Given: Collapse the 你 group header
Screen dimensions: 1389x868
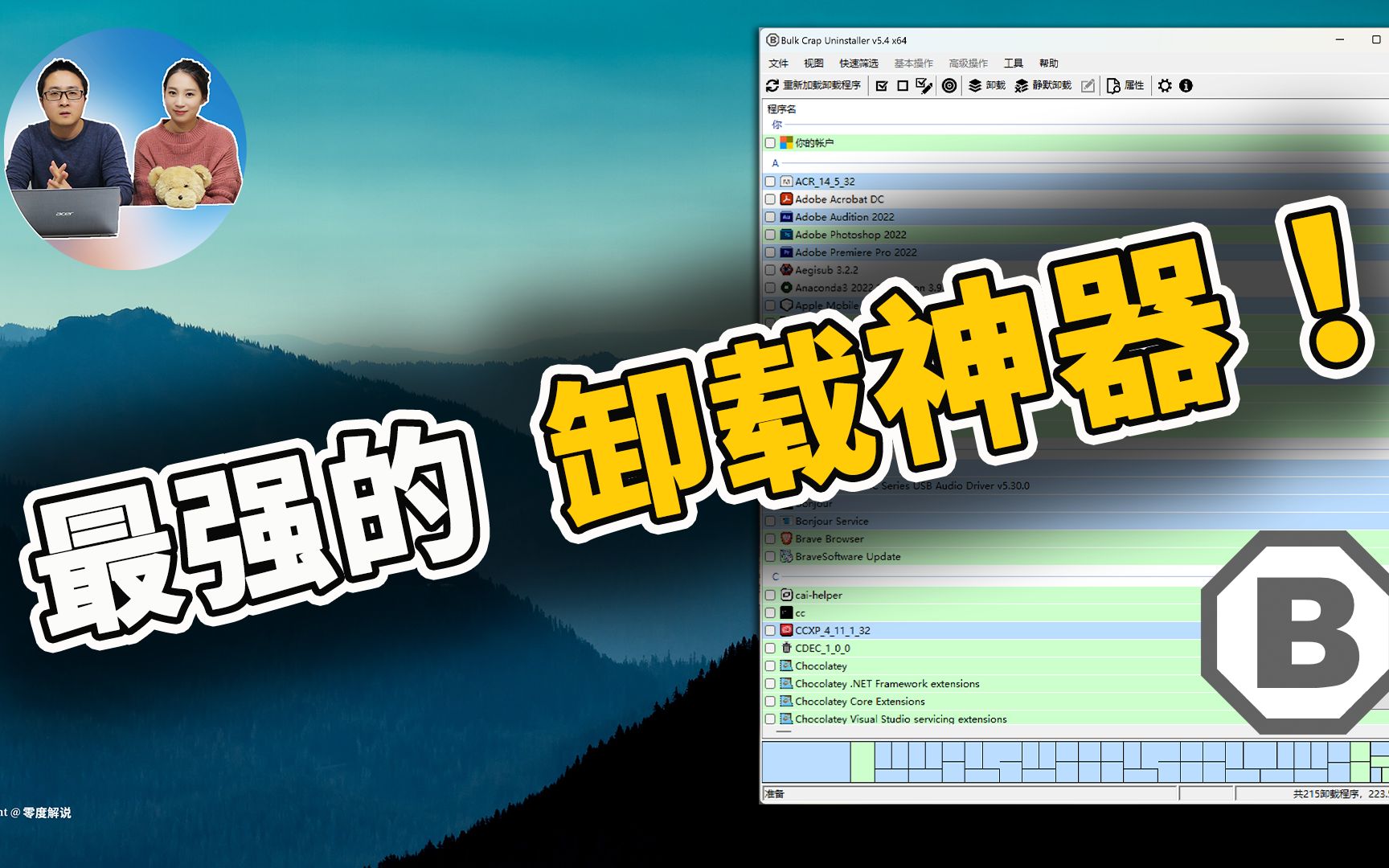Looking at the screenshot, I should click(776, 125).
